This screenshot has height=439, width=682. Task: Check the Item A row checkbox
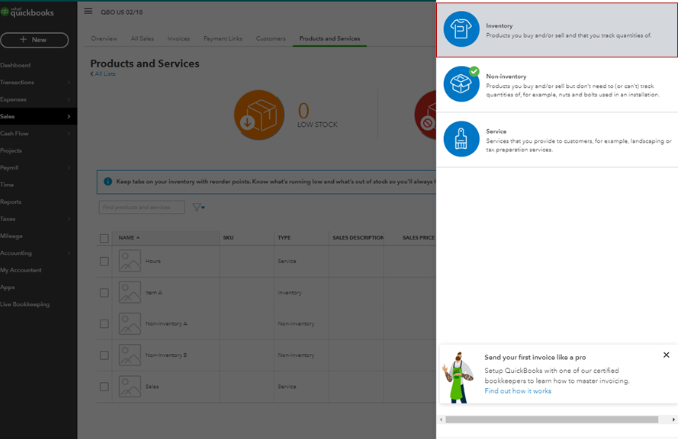coord(104,292)
